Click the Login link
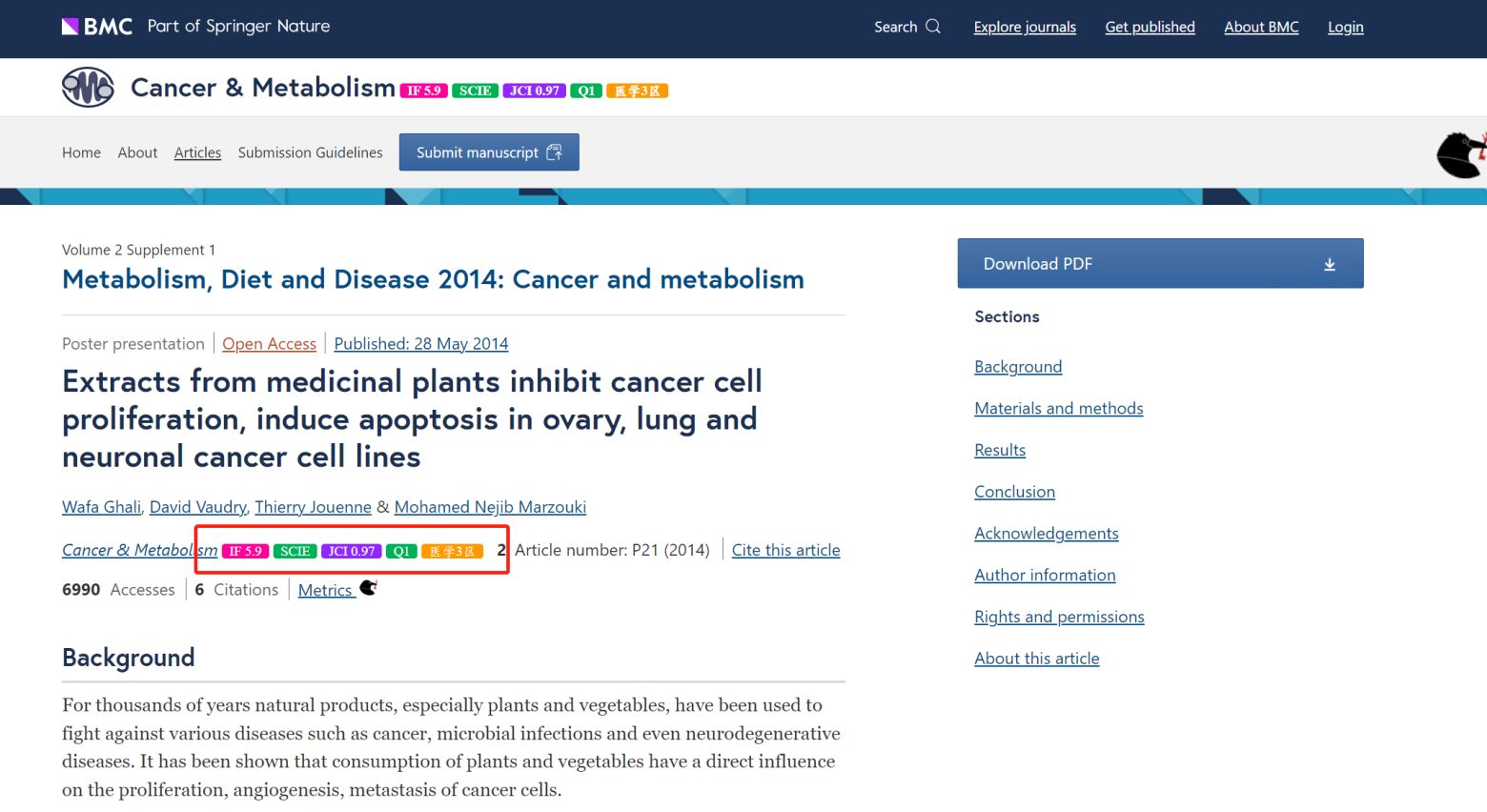 (1345, 27)
